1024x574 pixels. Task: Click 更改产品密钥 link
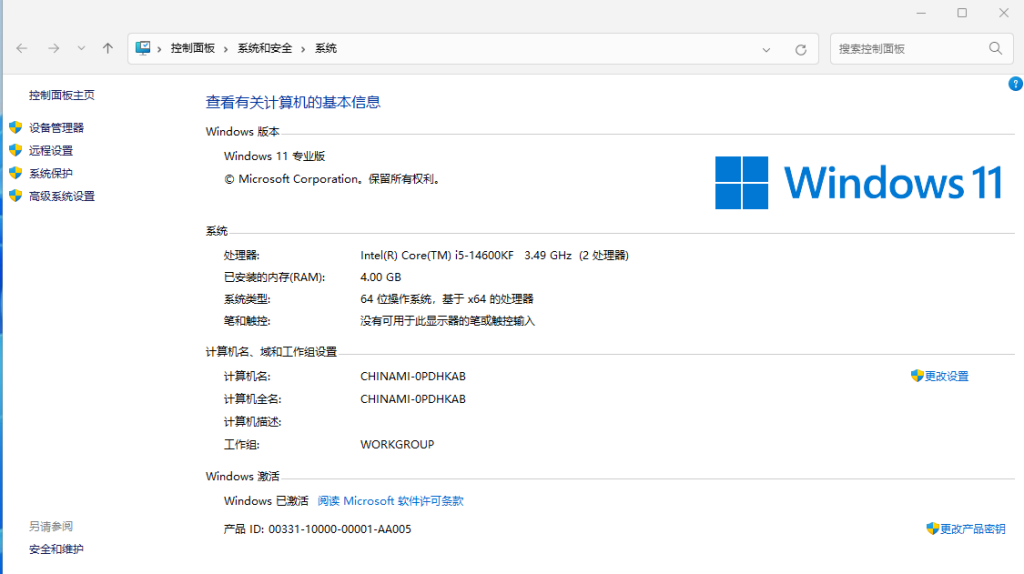(972, 529)
